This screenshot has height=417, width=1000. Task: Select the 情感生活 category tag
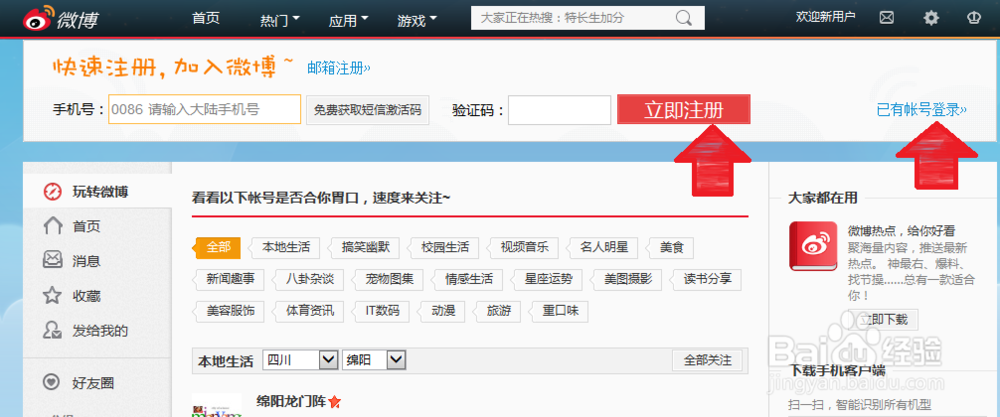click(469, 279)
